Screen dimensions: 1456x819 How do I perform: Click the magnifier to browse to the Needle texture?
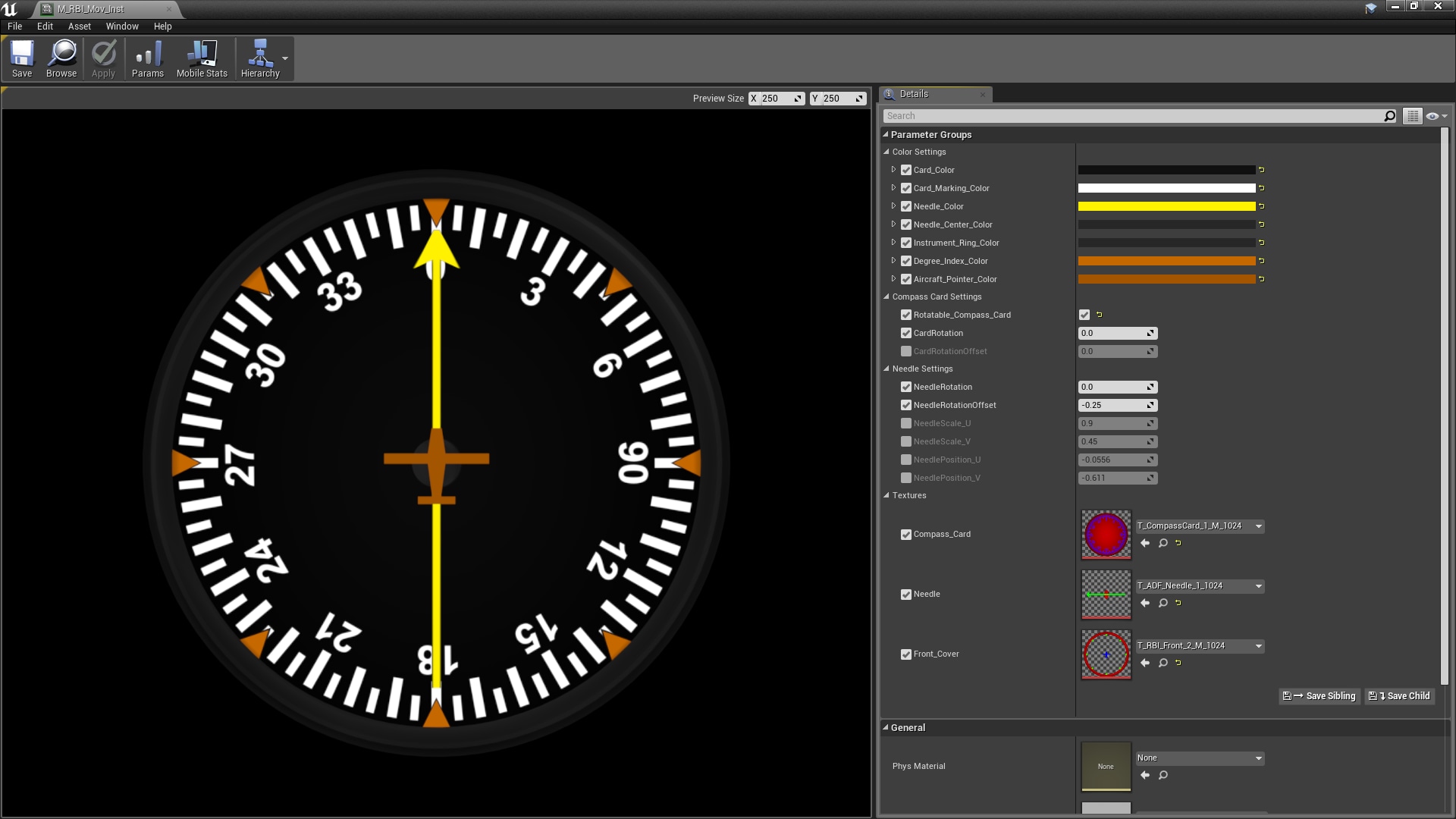1163,603
